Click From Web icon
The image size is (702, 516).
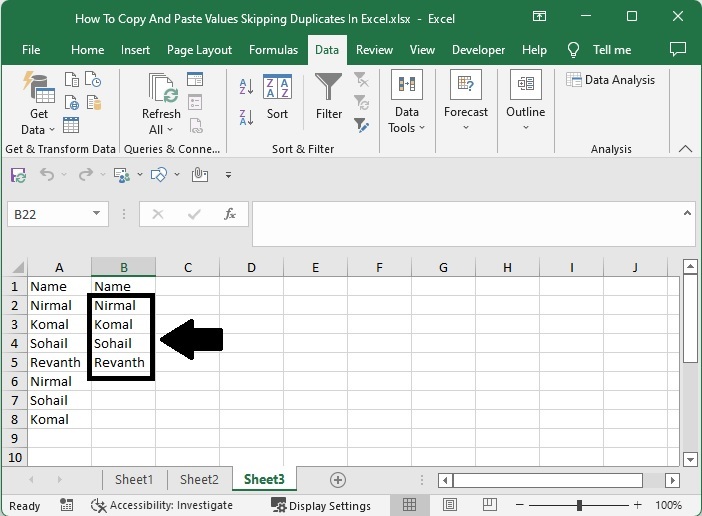click(72, 102)
